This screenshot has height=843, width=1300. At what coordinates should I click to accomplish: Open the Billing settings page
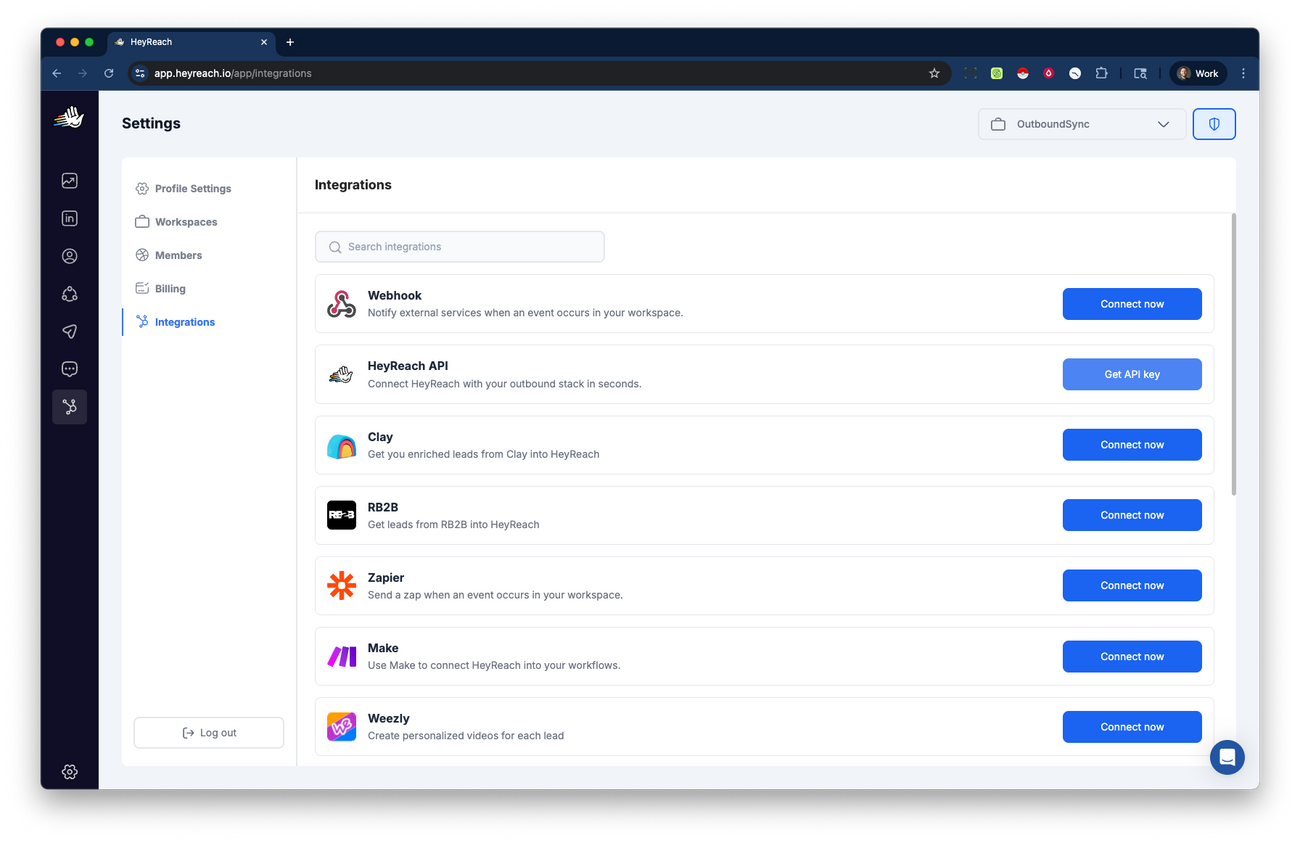172,288
